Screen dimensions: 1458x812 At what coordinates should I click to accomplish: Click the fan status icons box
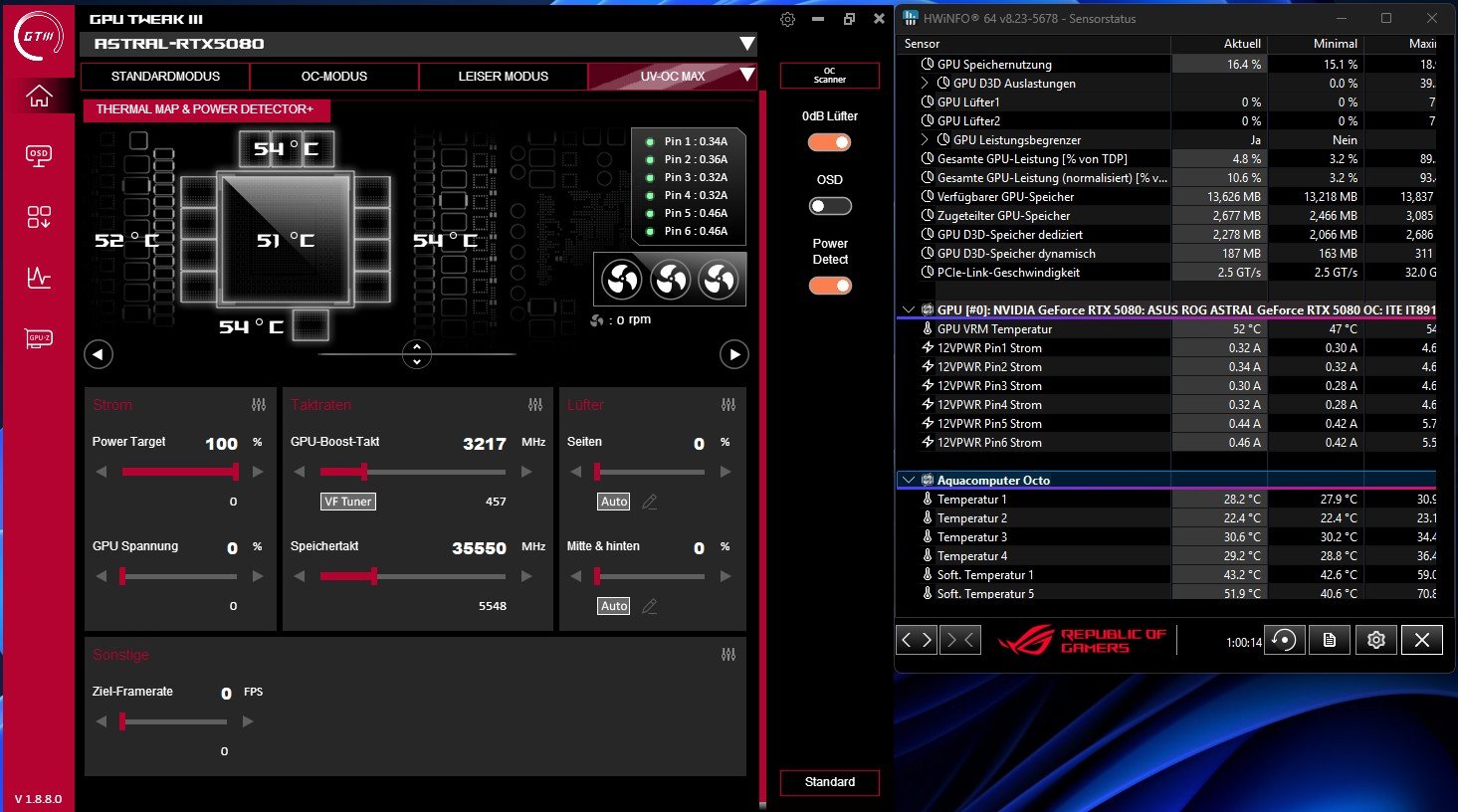tap(670, 280)
